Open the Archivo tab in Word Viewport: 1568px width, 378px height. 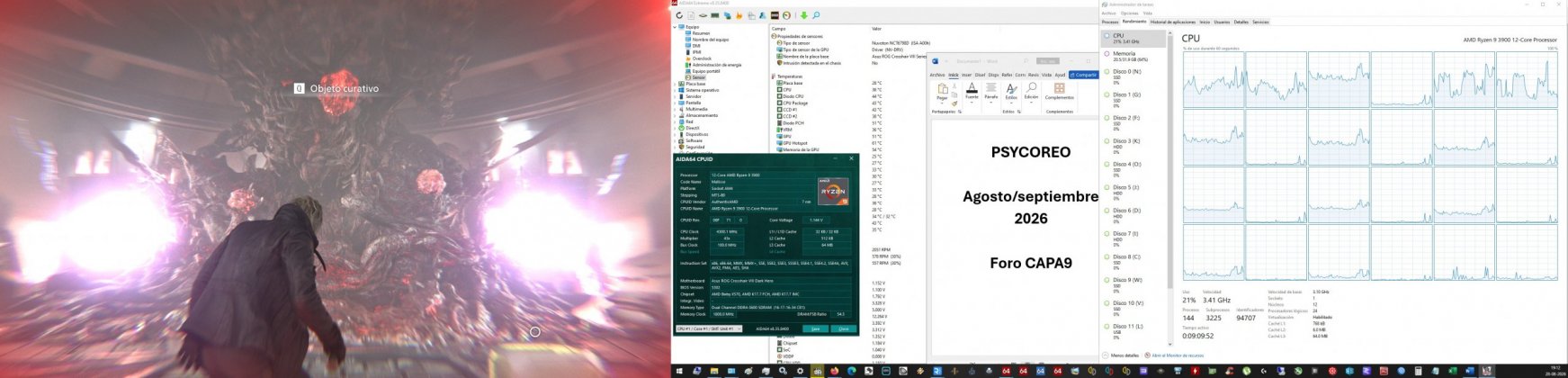pyautogui.click(x=937, y=75)
